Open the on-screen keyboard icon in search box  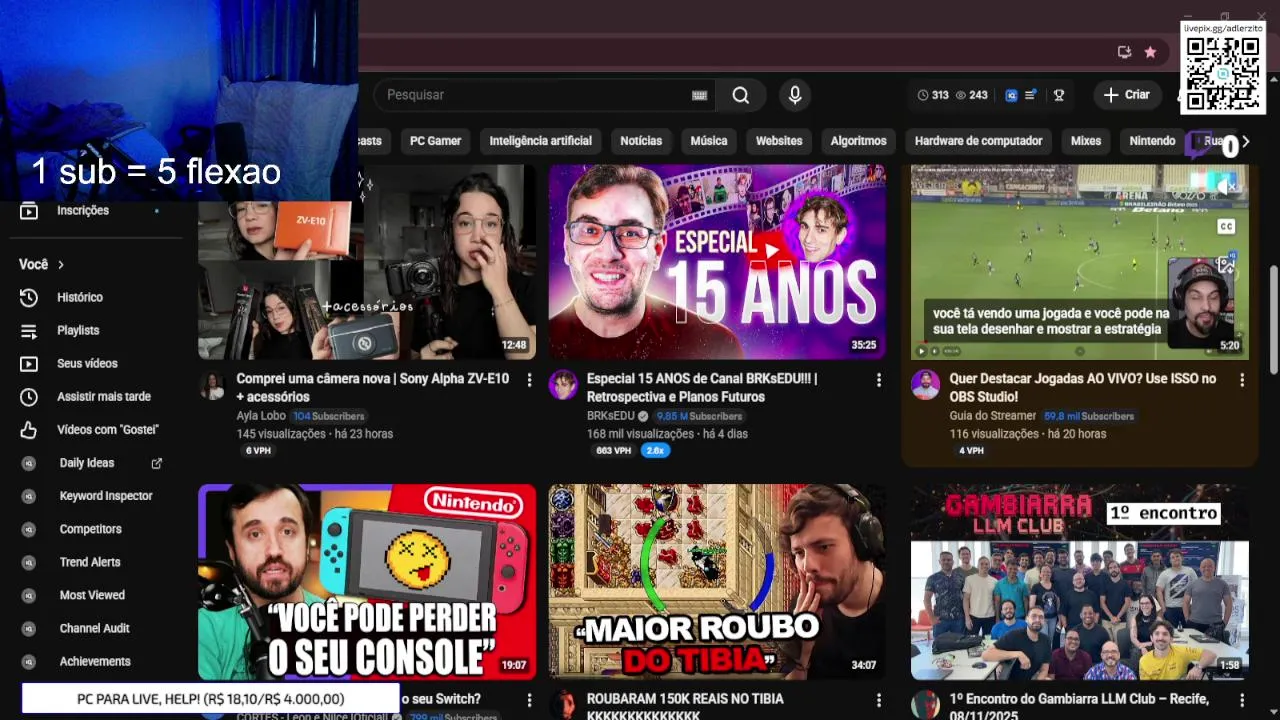pos(699,95)
